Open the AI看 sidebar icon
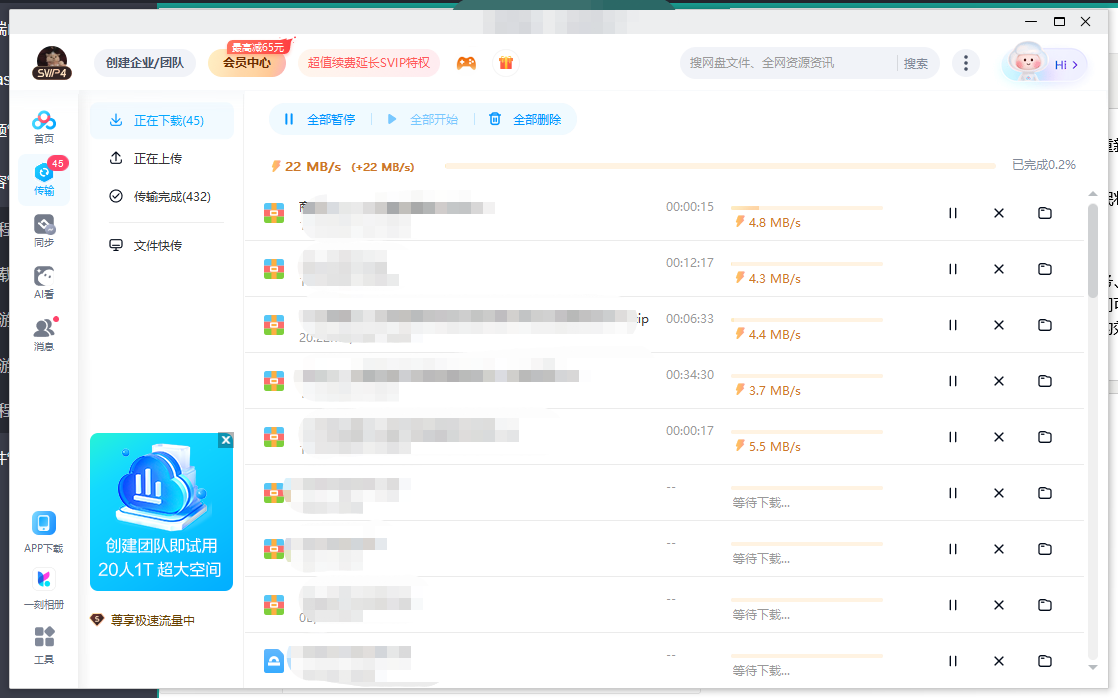Image resolution: width=1118 pixels, height=698 pixels. tap(43, 283)
